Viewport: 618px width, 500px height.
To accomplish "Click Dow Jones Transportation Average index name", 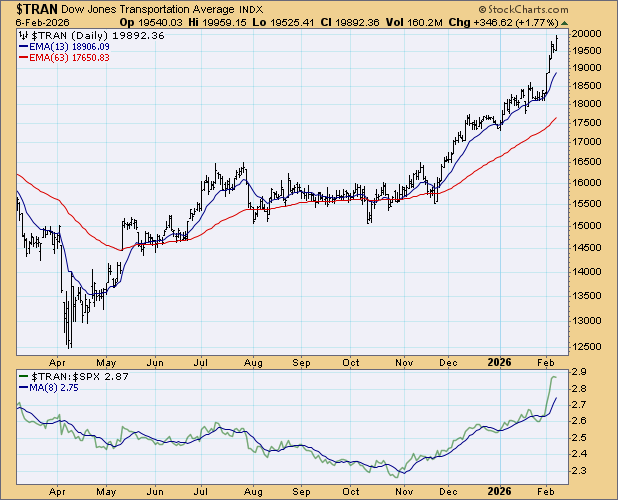I will click(x=144, y=7).
